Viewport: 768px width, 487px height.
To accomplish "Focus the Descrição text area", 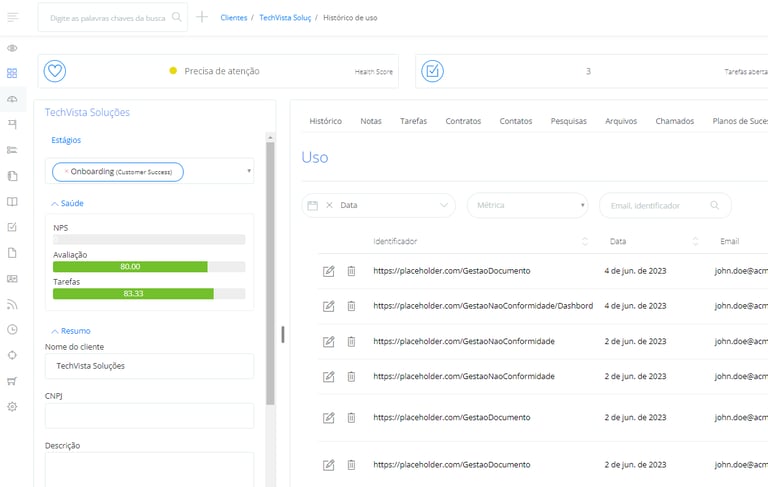I will coord(149,469).
